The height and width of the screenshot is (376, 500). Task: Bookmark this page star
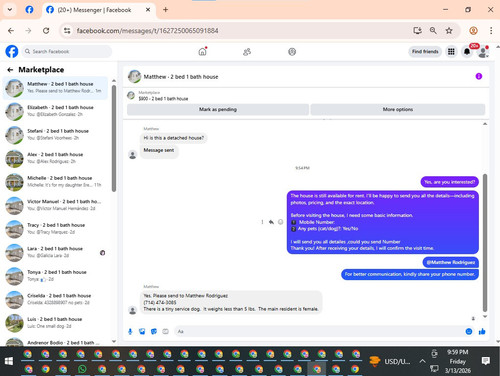pos(449,31)
